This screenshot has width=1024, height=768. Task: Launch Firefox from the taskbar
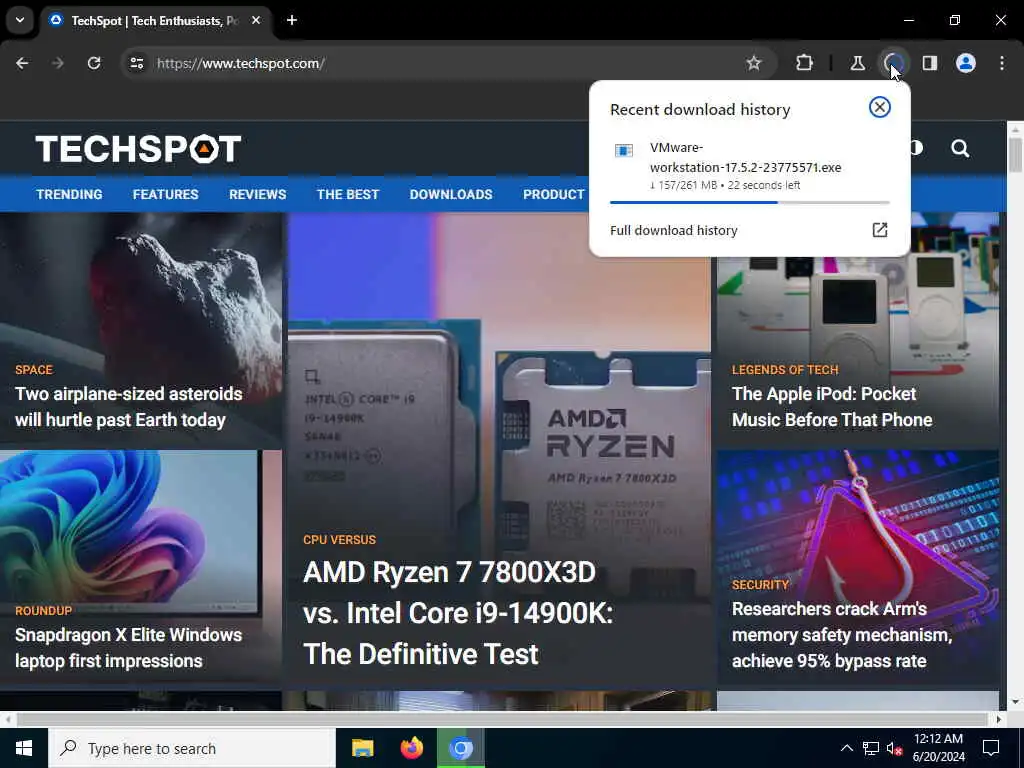(x=411, y=748)
